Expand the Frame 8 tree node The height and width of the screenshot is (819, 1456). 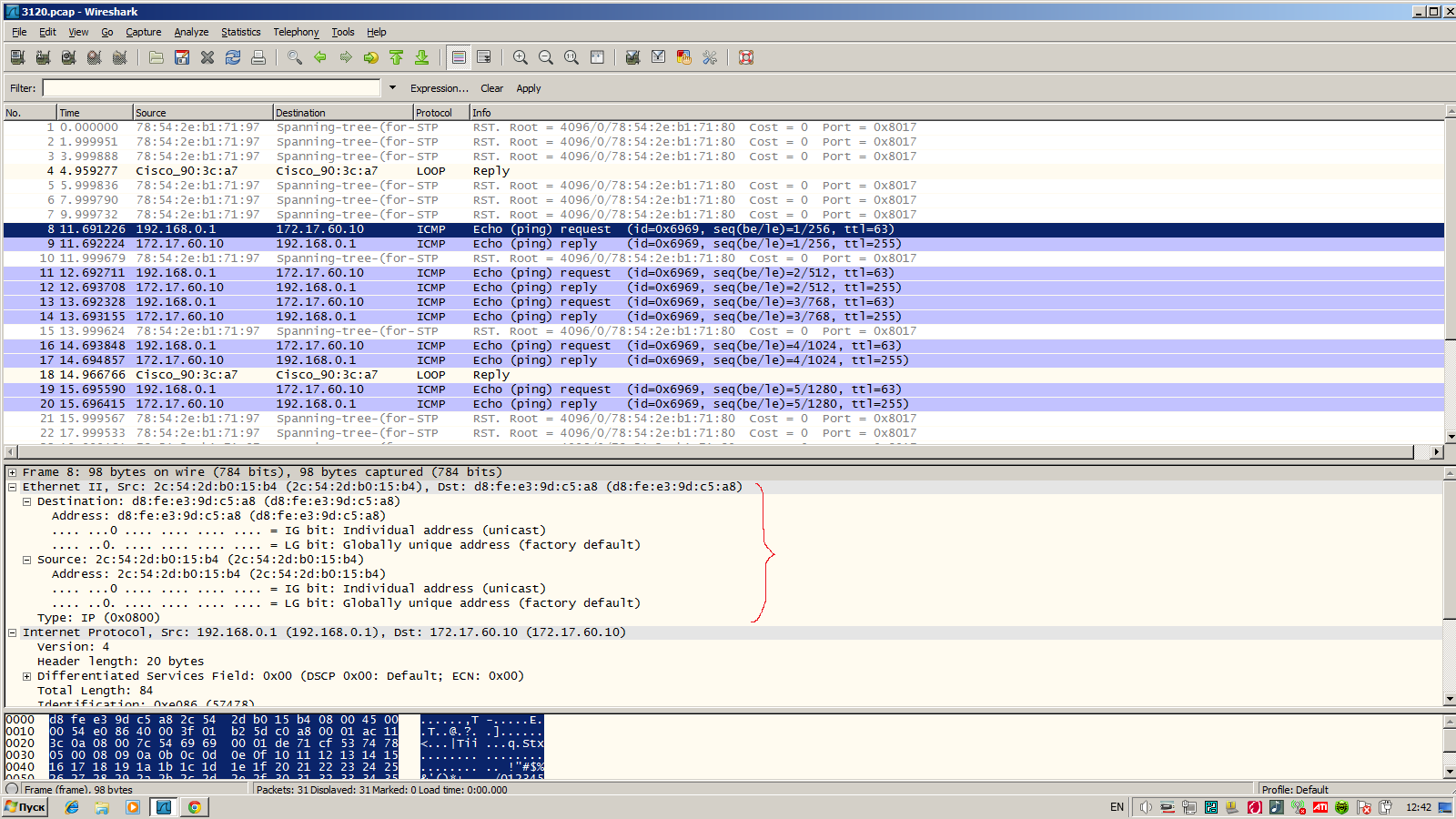point(12,472)
